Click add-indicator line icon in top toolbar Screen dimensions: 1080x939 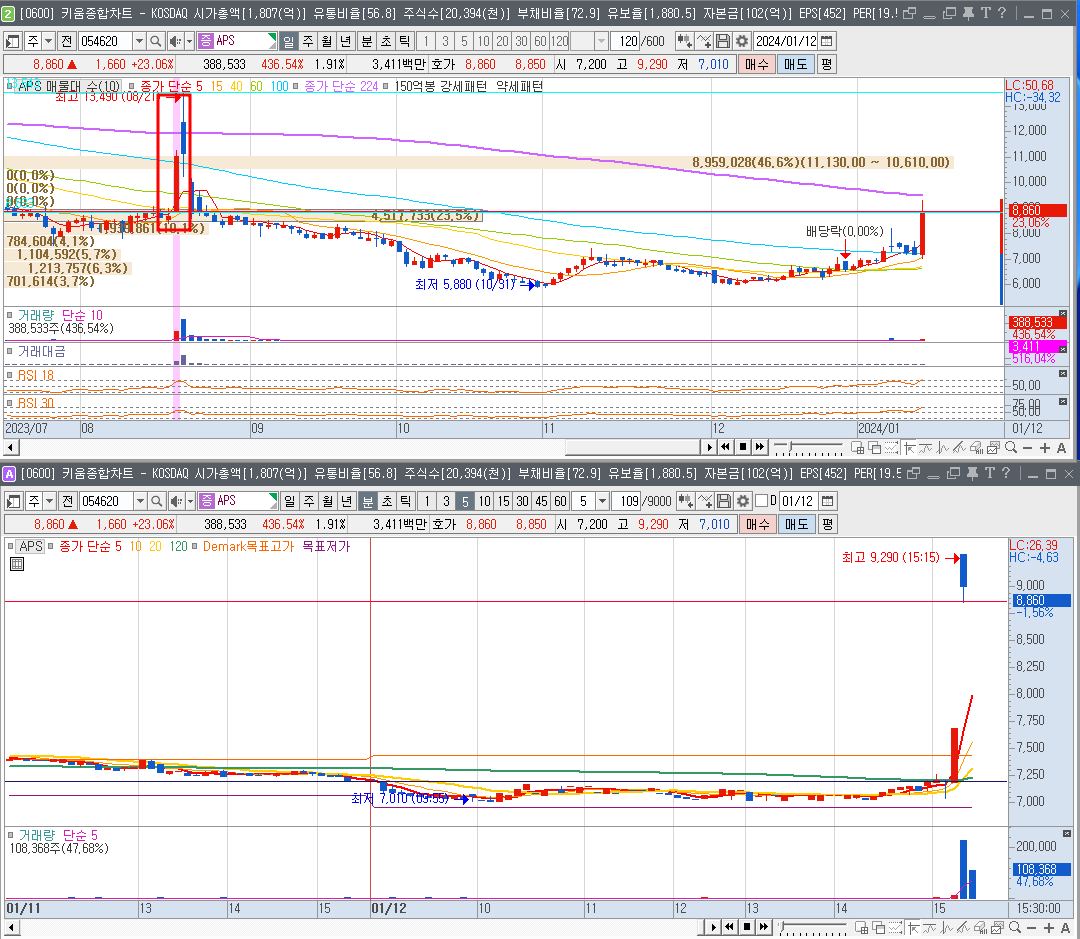point(703,41)
